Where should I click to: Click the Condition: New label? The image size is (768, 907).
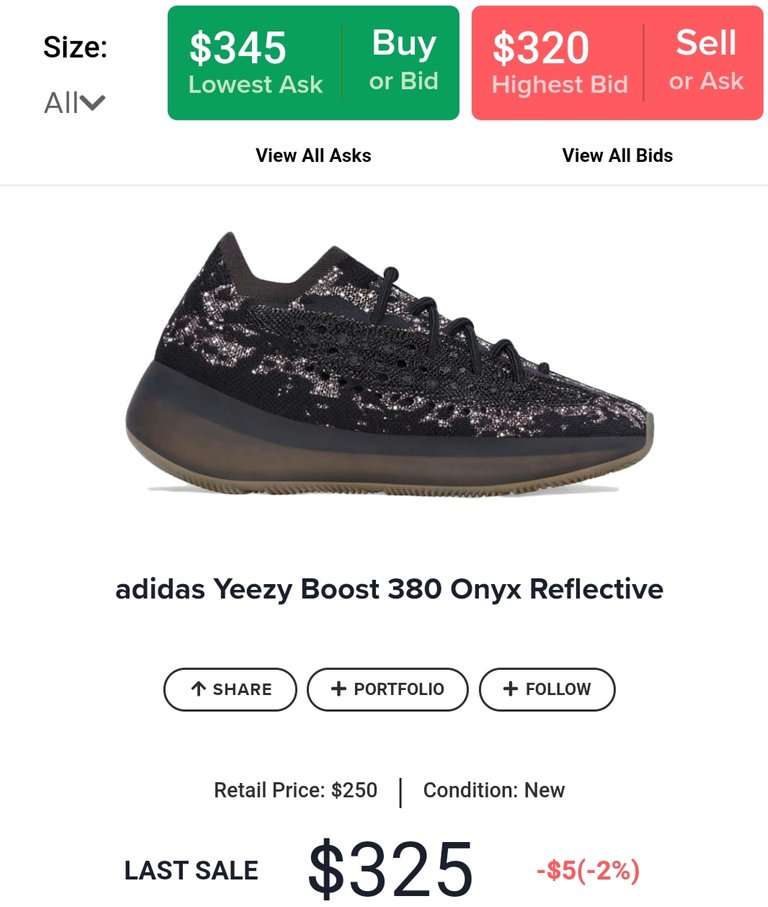point(494,790)
